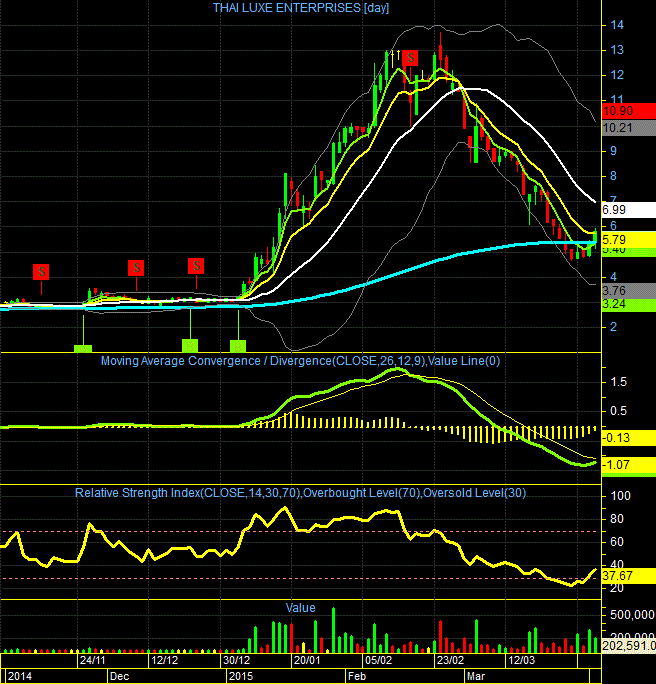The width and height of the screenshot is (656, 684).
Task: Click the green buy marker below 24/11 date
Action: pyautogui.click(x=83, y=348)
